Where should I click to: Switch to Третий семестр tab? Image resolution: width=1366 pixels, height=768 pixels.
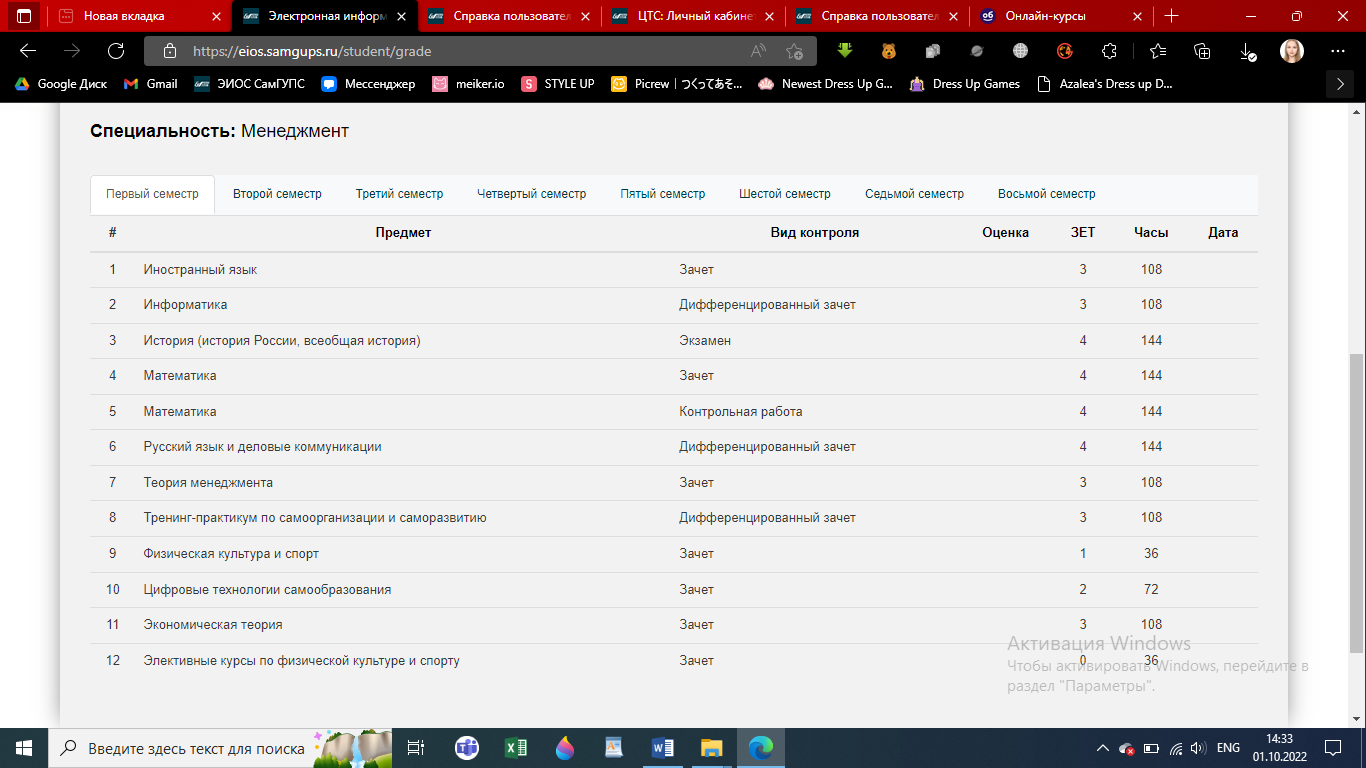pos(399,194)
